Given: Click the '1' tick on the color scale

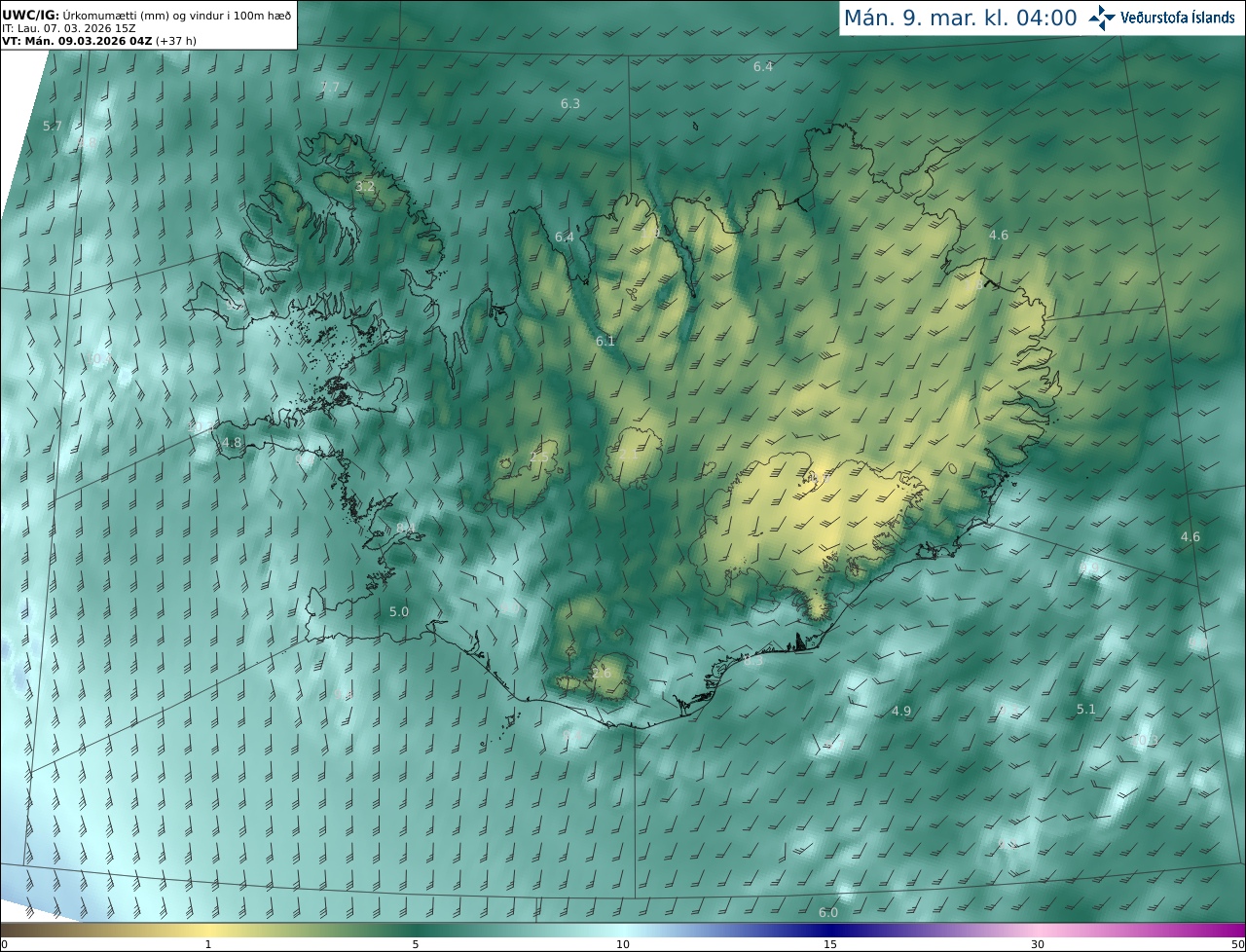Looking at the screenshot, I should [207, 944].
